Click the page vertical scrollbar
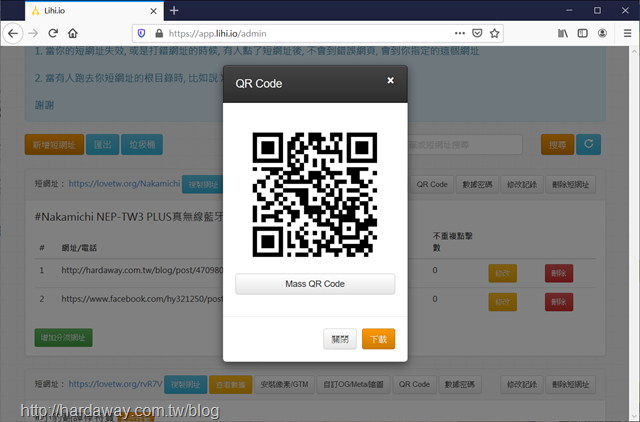 634,233
